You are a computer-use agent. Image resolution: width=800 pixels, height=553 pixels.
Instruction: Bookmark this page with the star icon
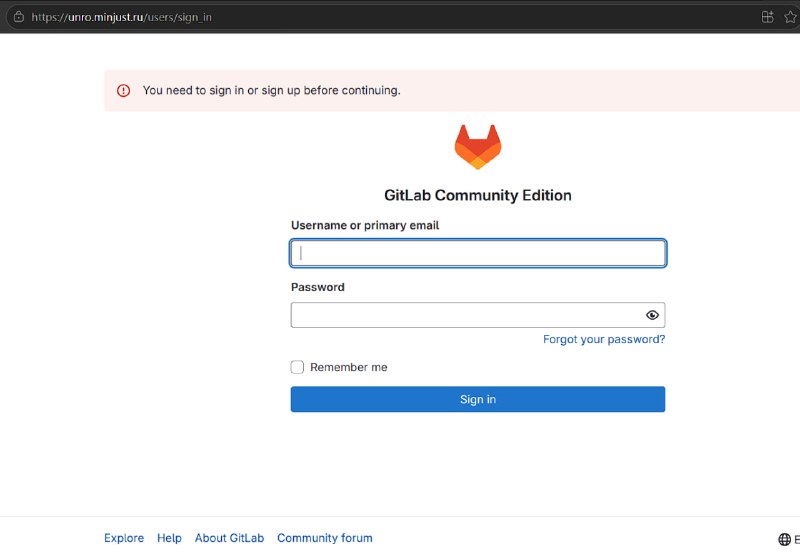point(790,17)
